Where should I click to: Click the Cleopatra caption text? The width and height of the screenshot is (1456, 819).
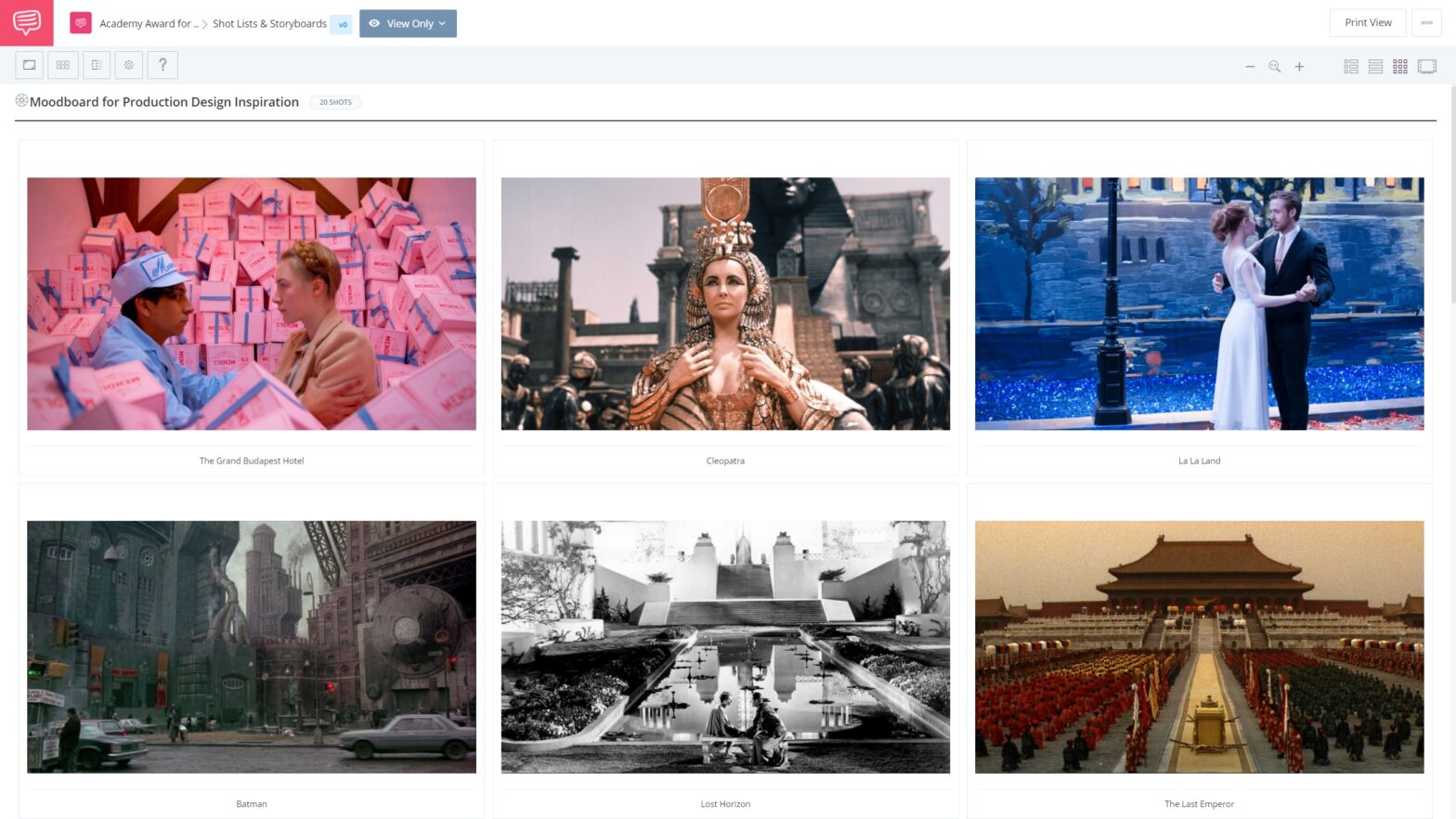point(725,461)
